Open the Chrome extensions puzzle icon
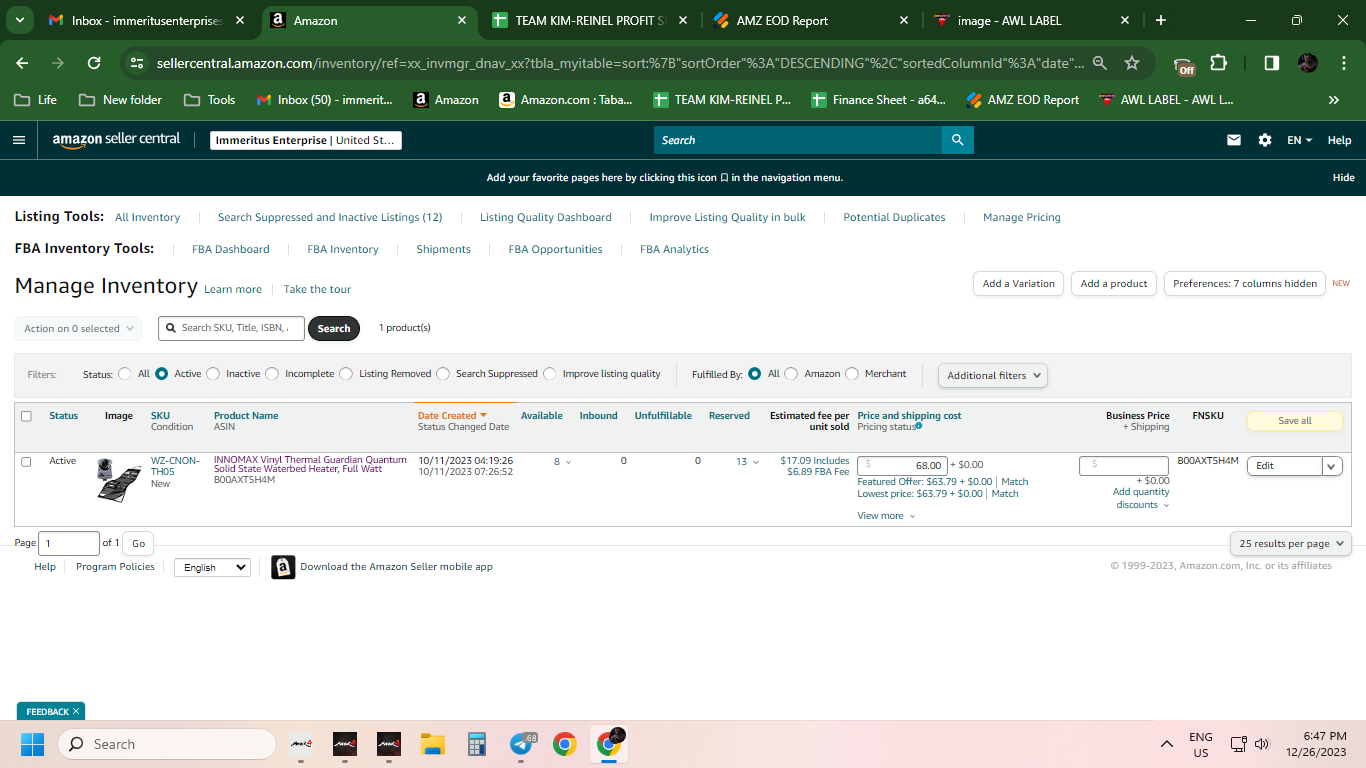 point(1218,63)
